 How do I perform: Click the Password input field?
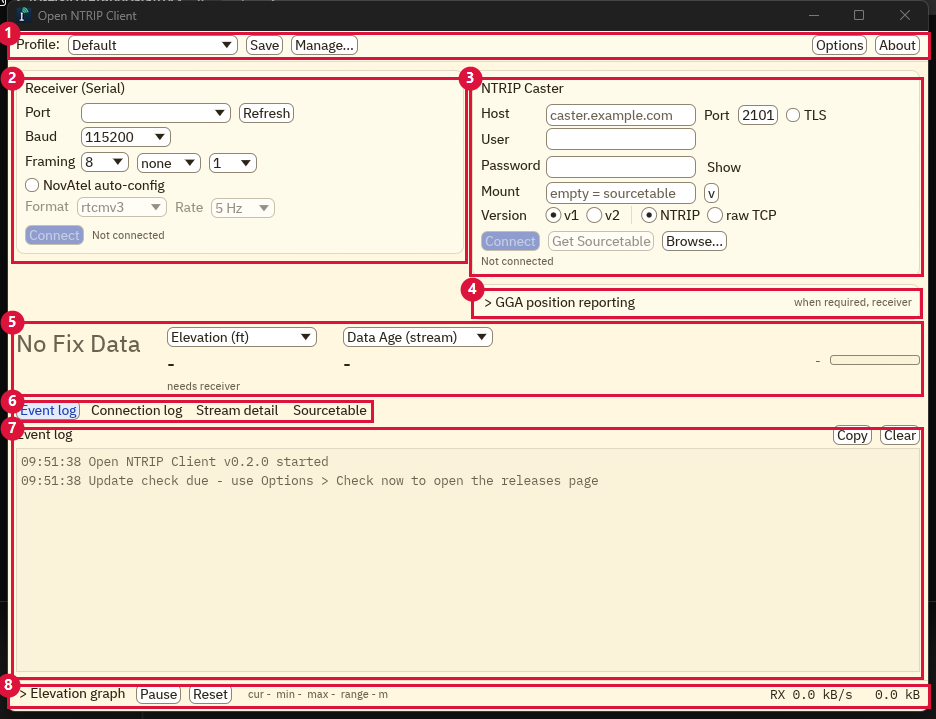click(621, 167)
